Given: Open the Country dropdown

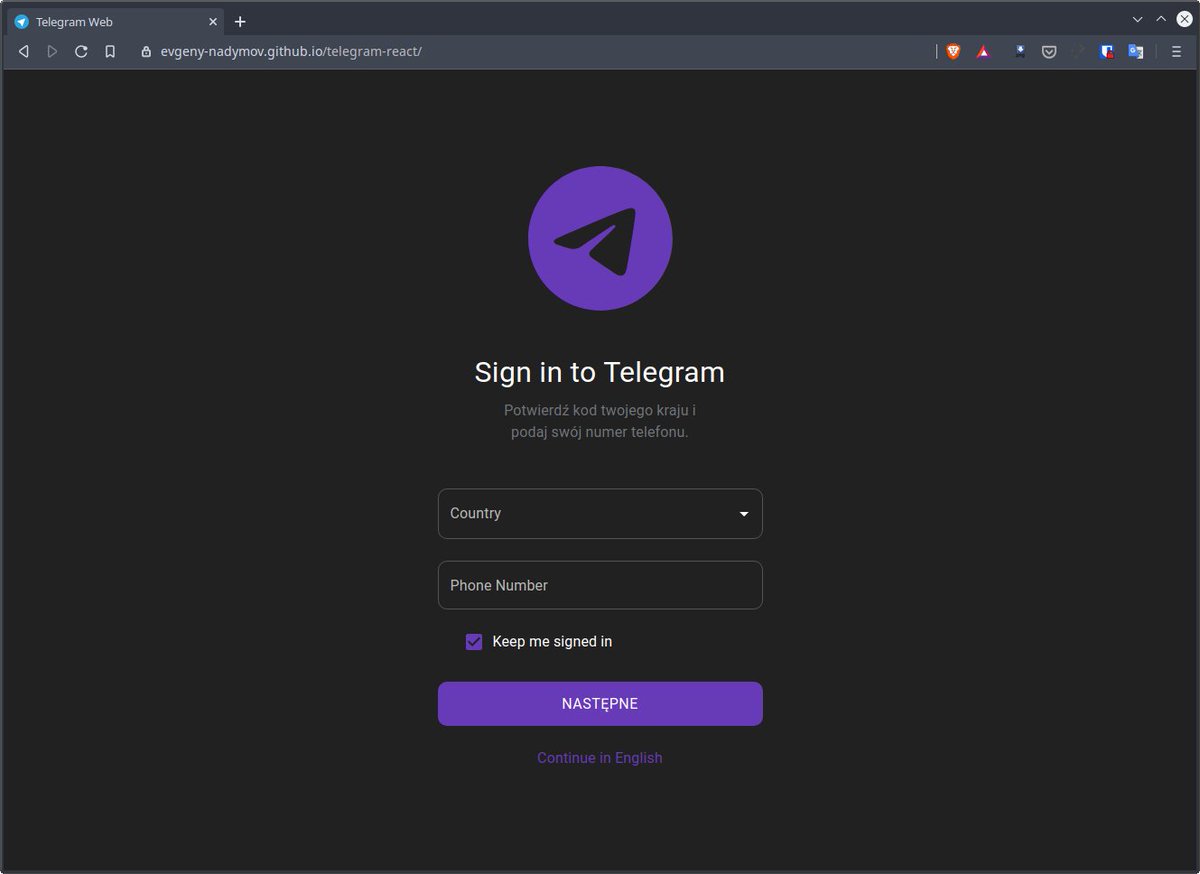Looking at the screenshot, I should coord(600,514).
